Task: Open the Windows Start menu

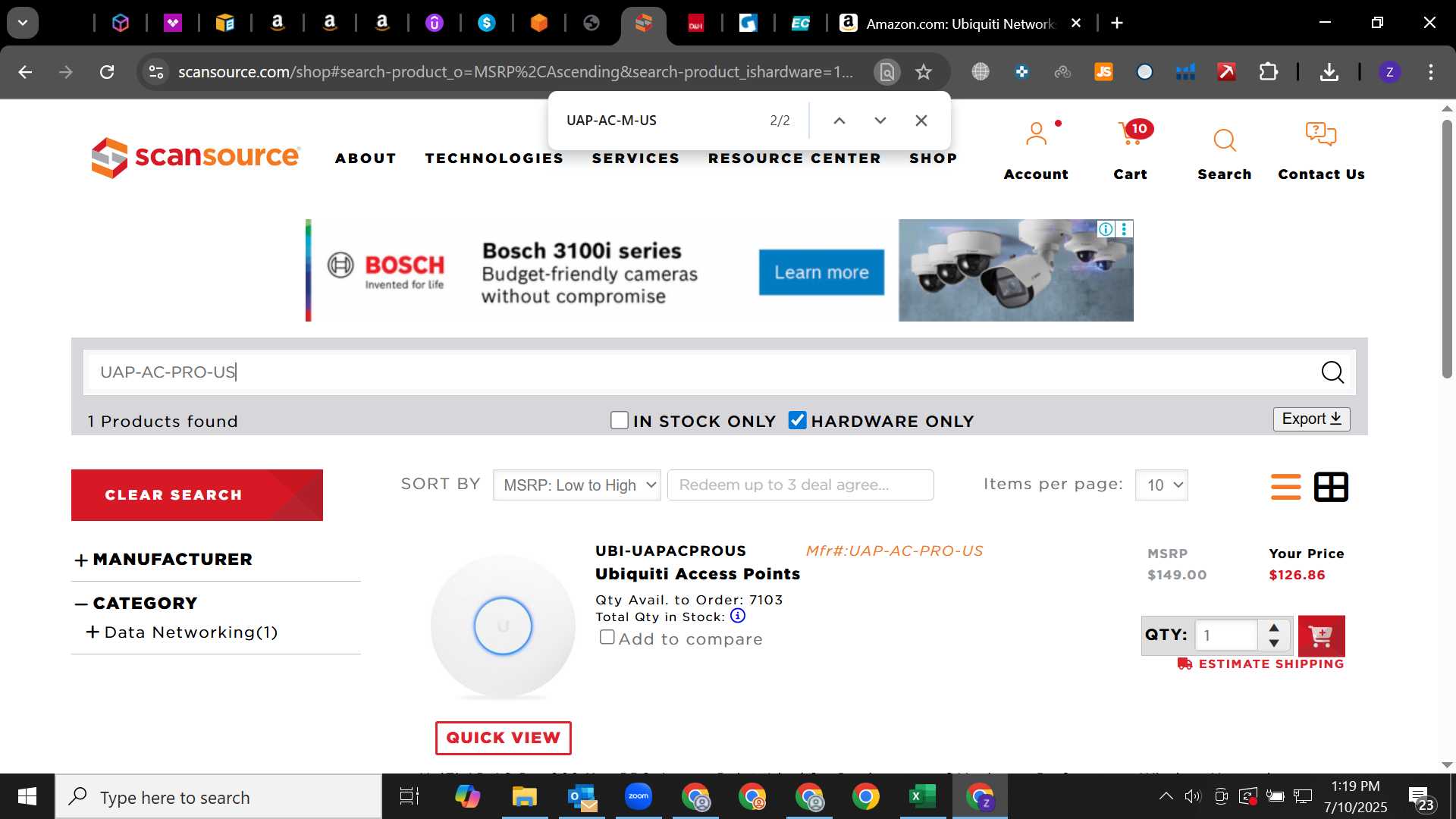Action: point(27,797)
